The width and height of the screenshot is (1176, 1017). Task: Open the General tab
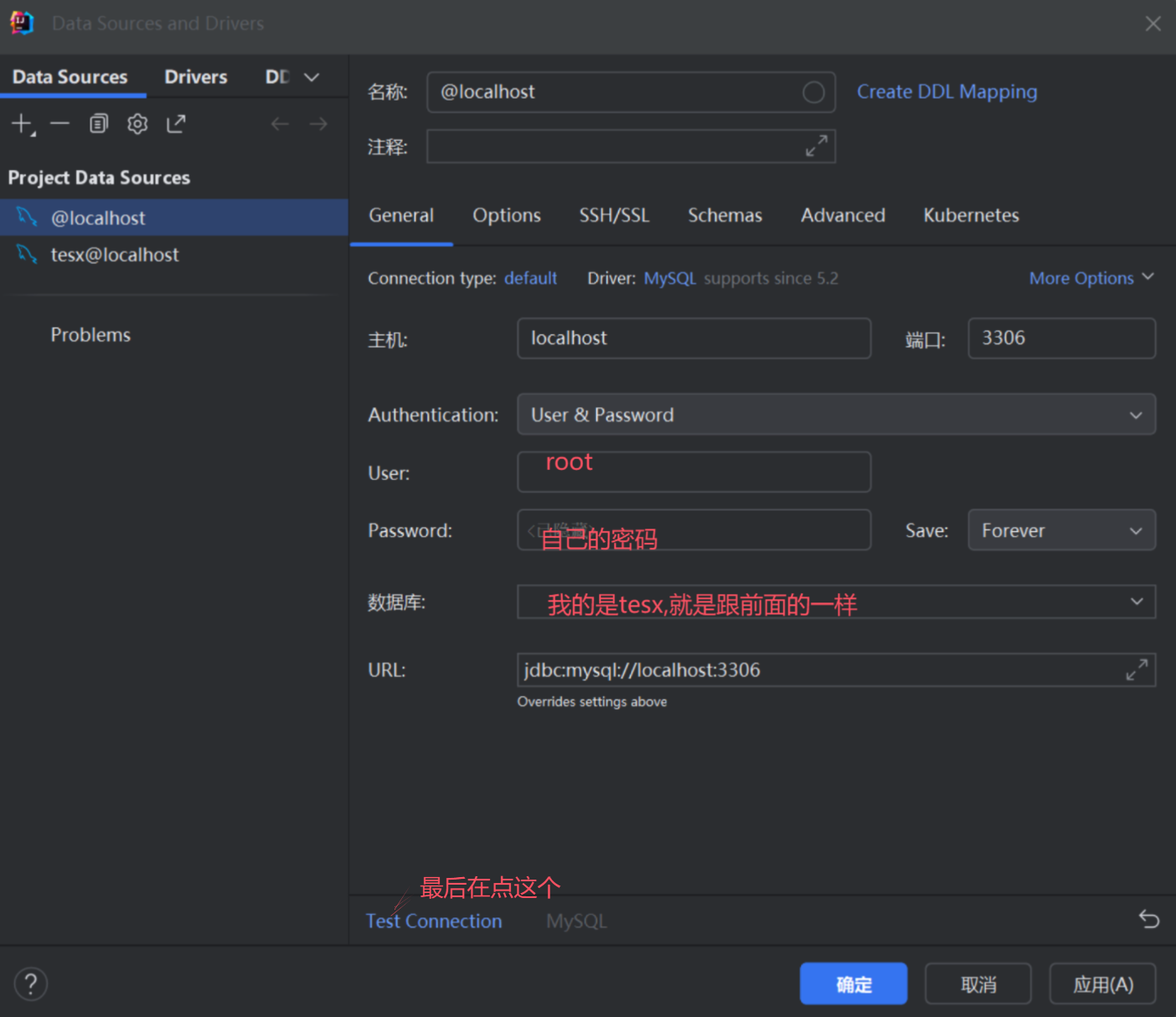click(x=401, y=215)
